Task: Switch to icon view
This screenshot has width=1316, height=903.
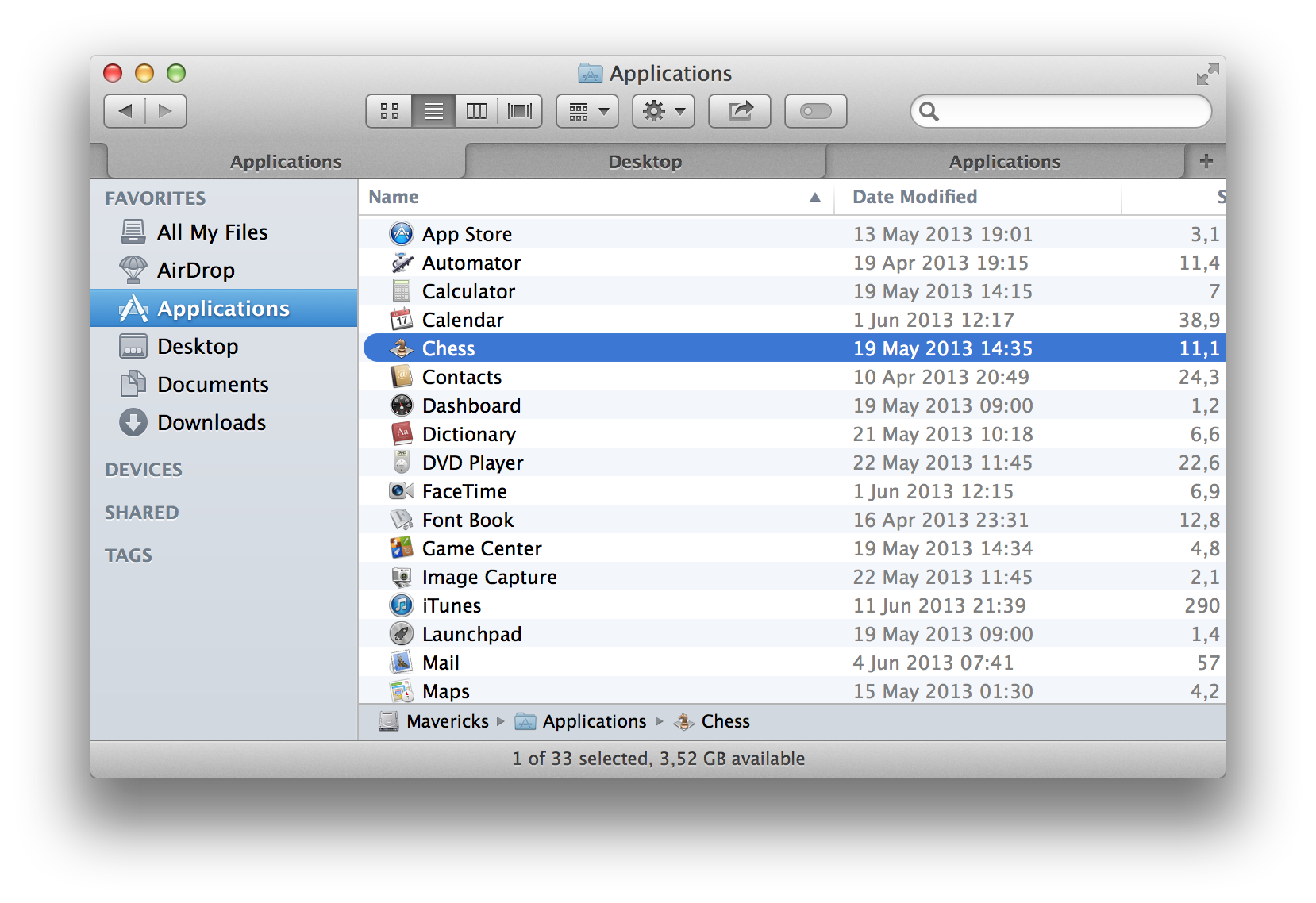Action: [x=389, y=111]
